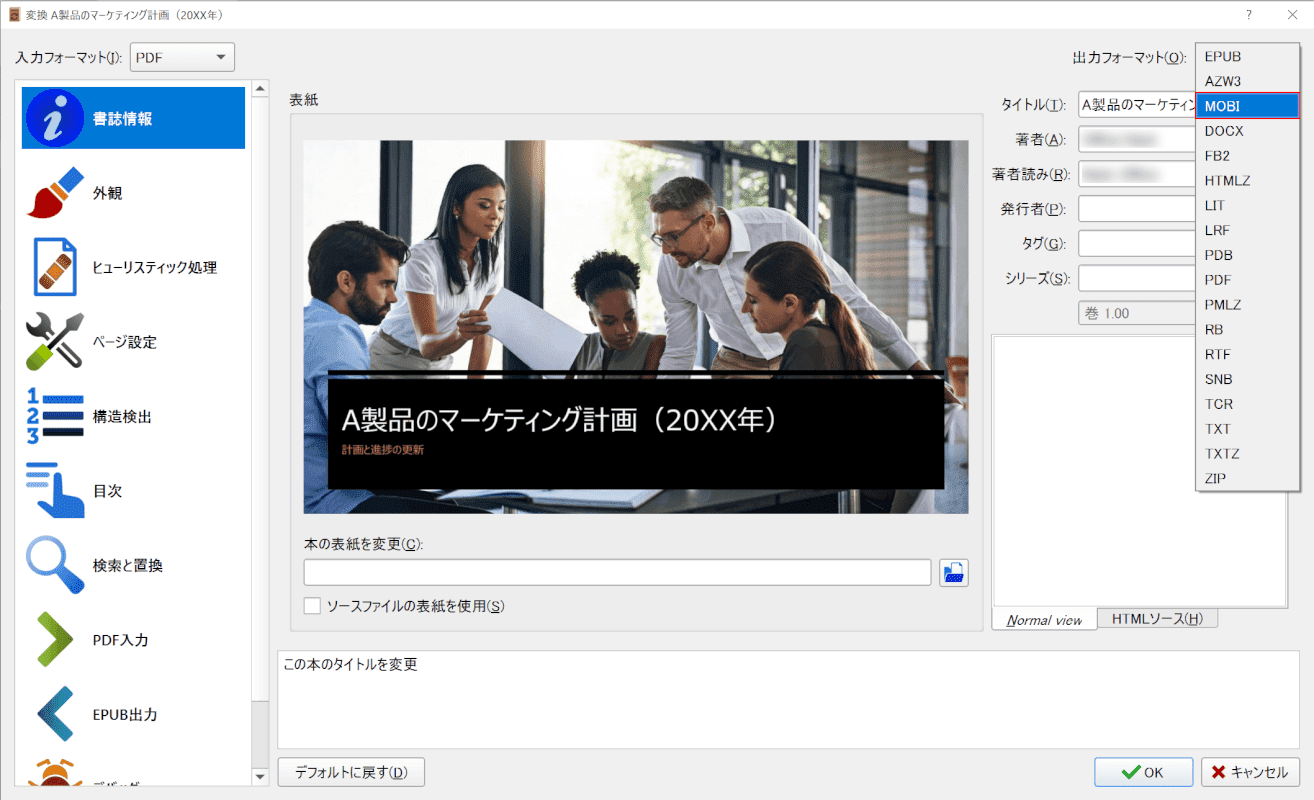Select RTF output format
1314x800 pixels.
click(1247, 354)
